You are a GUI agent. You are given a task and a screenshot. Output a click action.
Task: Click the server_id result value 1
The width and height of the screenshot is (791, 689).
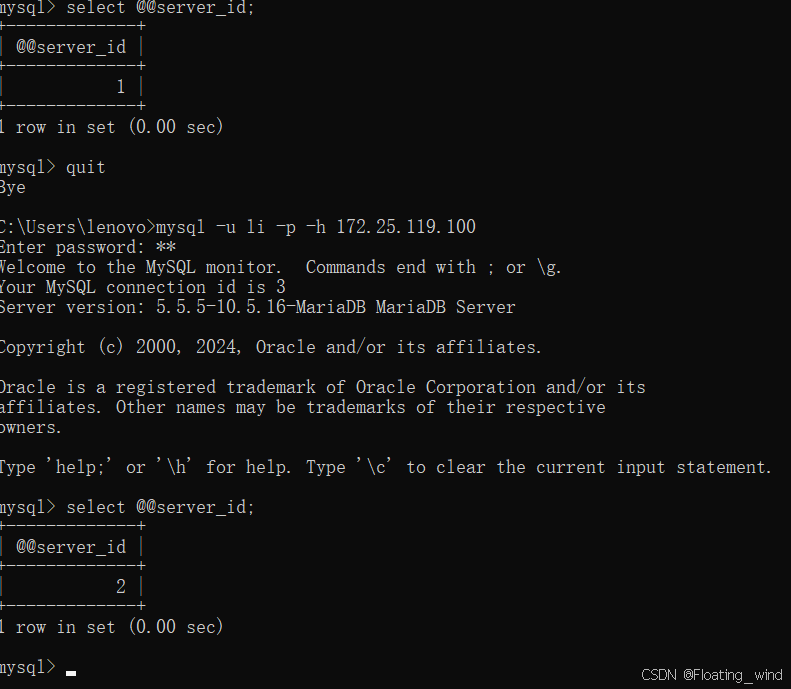[x=121, y=87]
